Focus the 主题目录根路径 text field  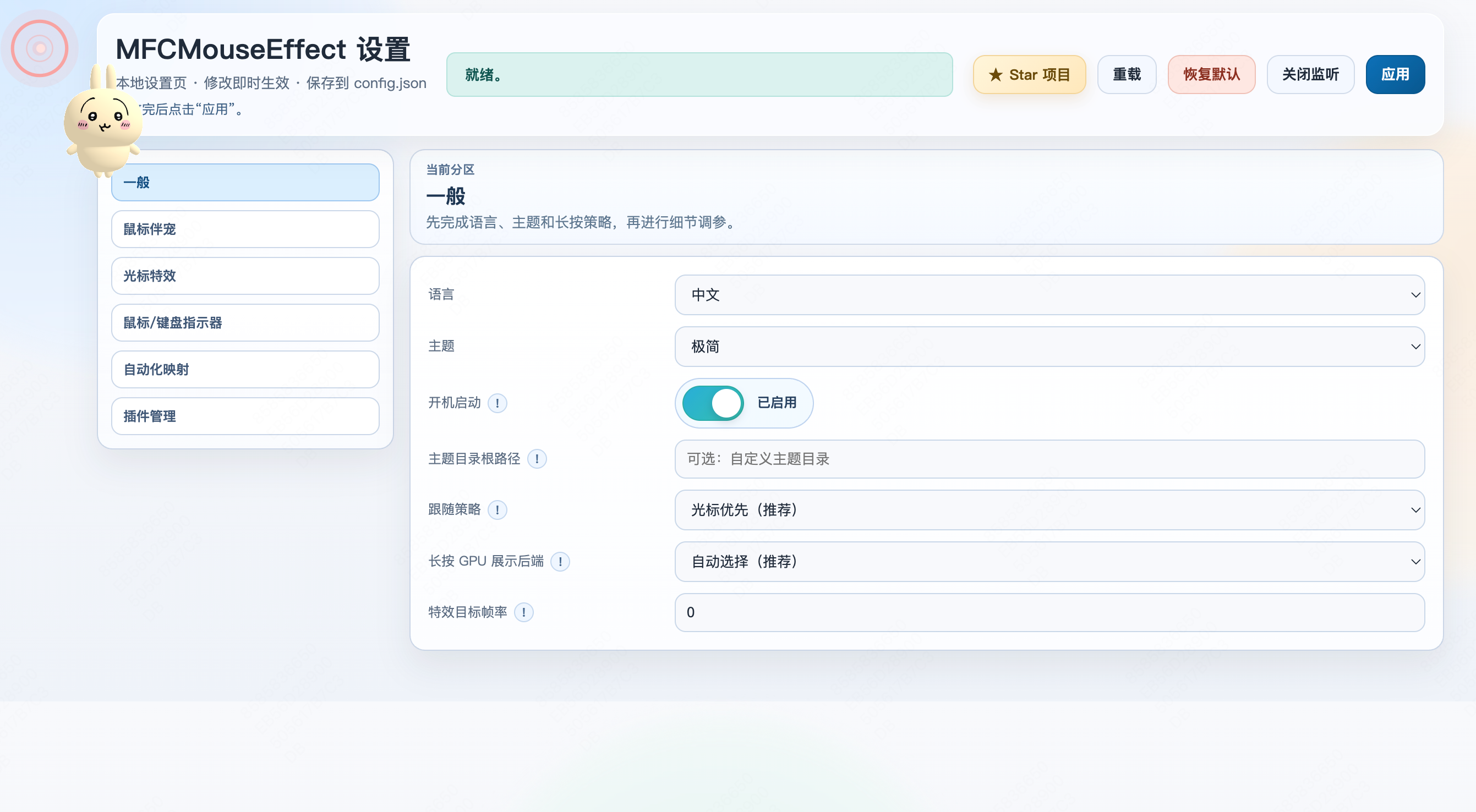click(1049, 459)
